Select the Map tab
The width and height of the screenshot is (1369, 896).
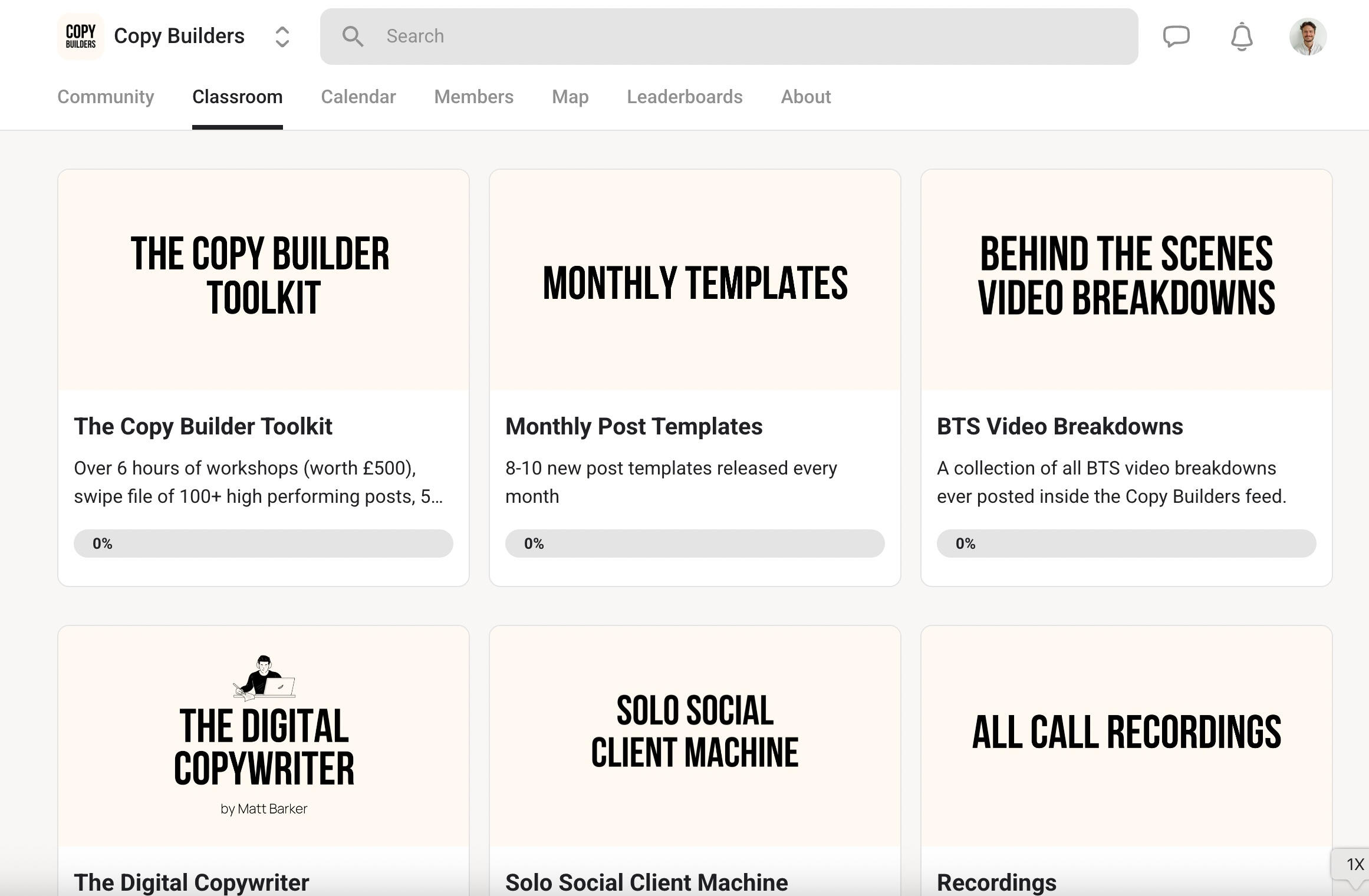[x=570, y=97]
